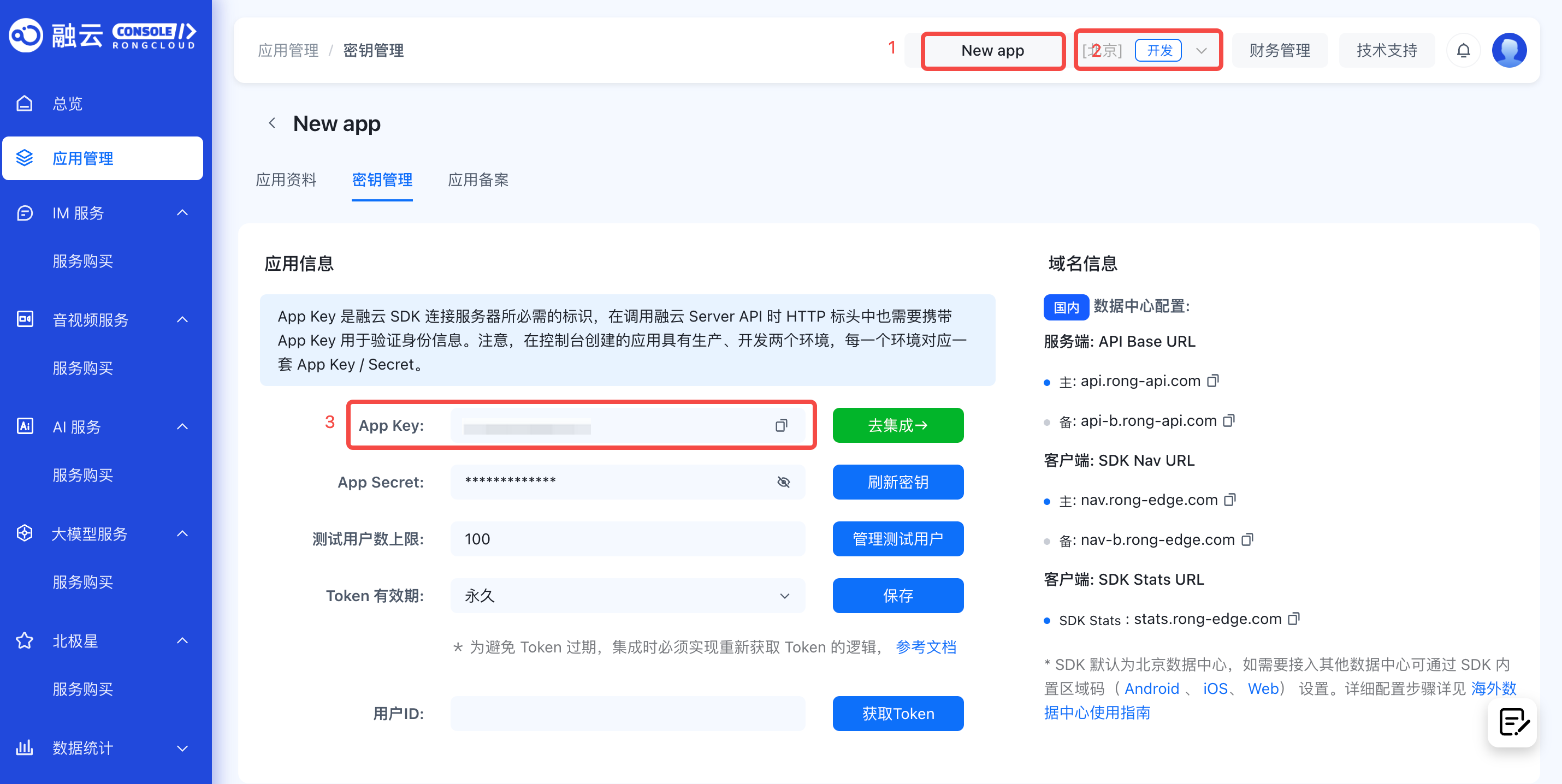Open the user avatar menu
This screenshot has width=1562, height=784.
click(x=1509, y=50)
